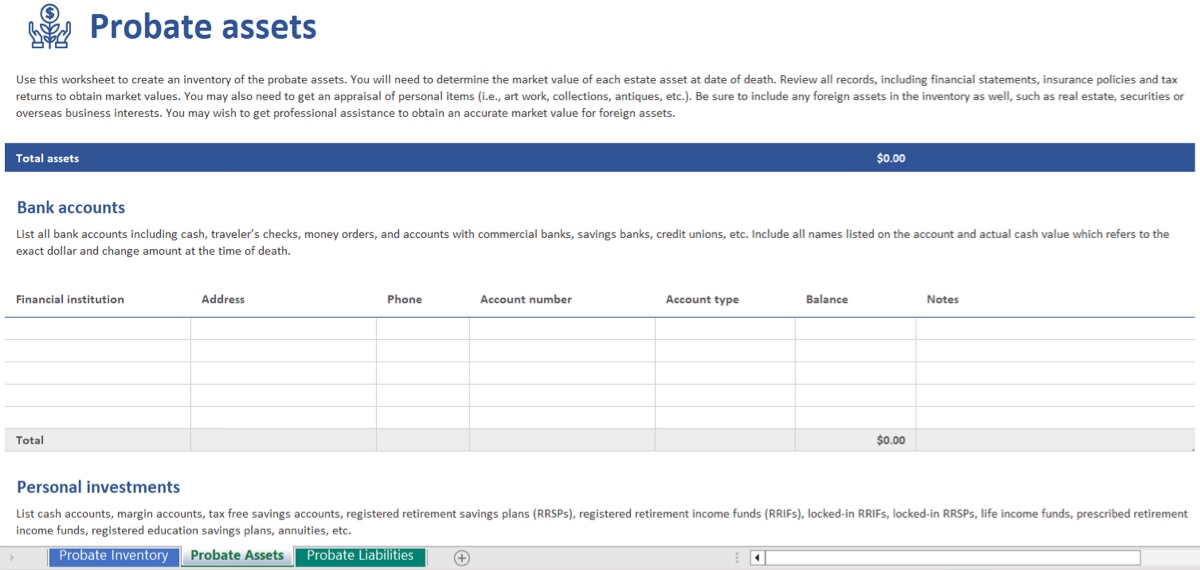Select the Account type column header

[x=702, y=299]
